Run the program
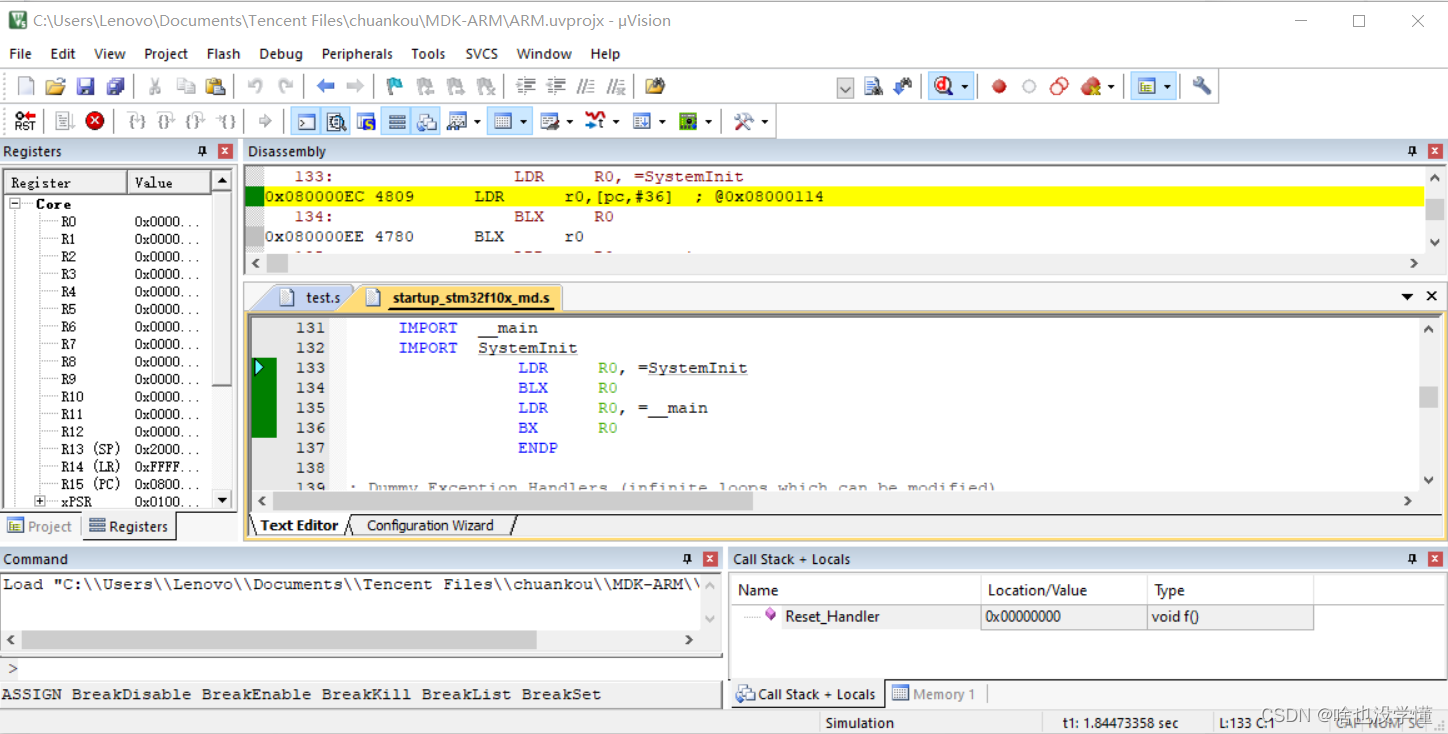Viewport: 1448px width, 734px height. 65,121
